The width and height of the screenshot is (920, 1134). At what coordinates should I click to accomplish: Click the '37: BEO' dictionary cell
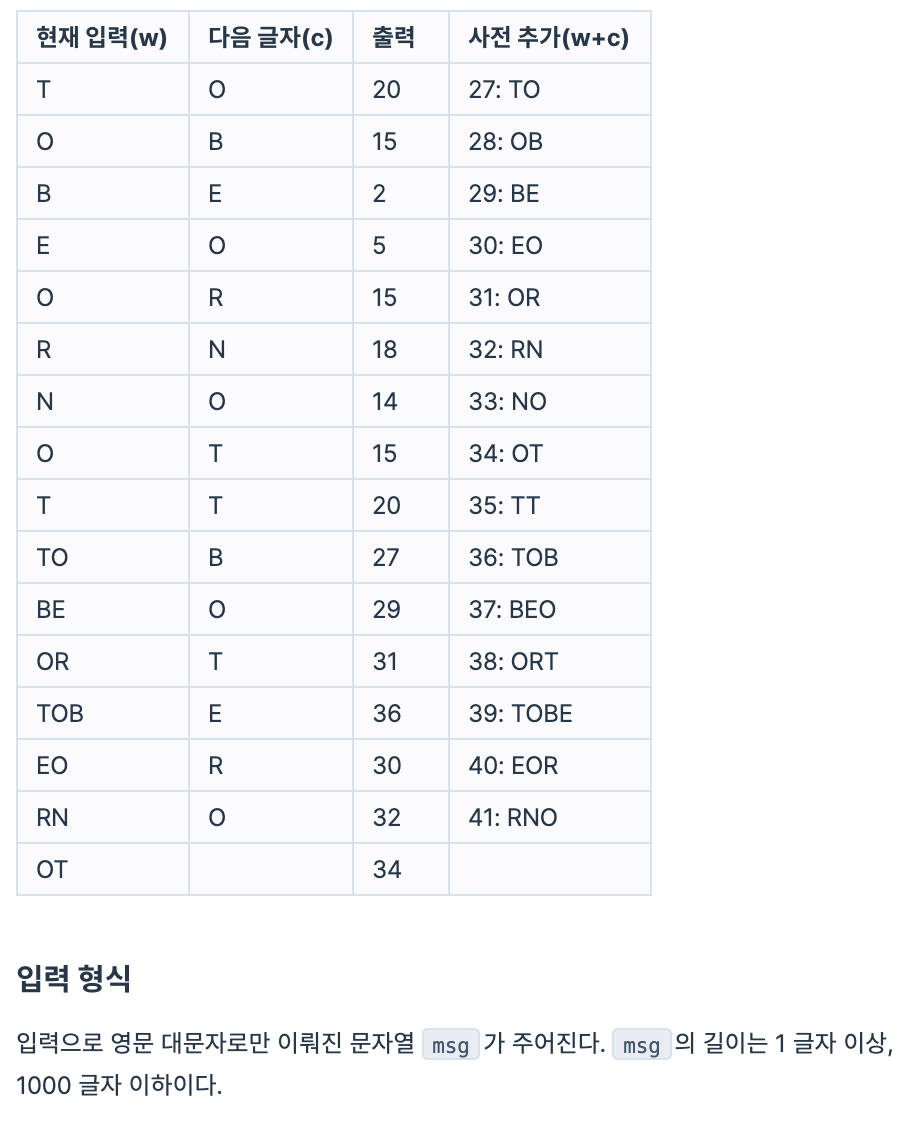pyautogui.click(x=512, y=610)
